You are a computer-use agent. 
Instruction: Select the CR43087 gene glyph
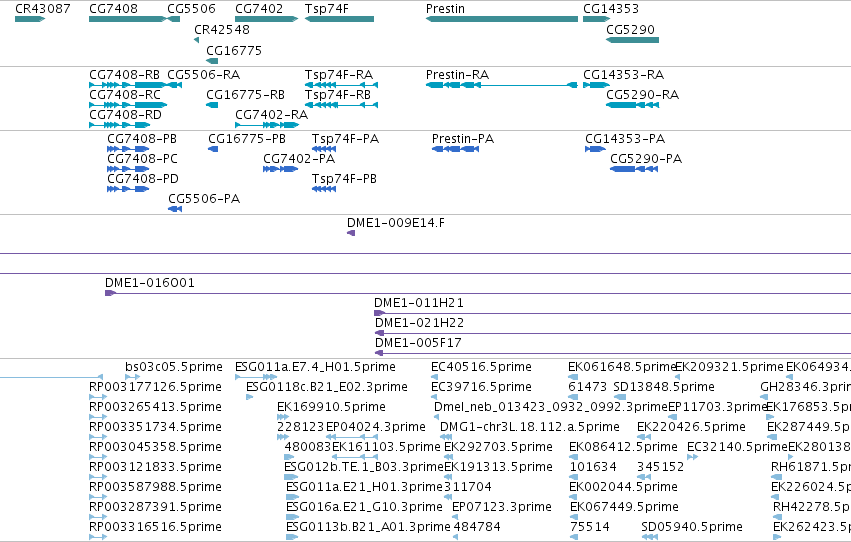[x=30, y=19]
